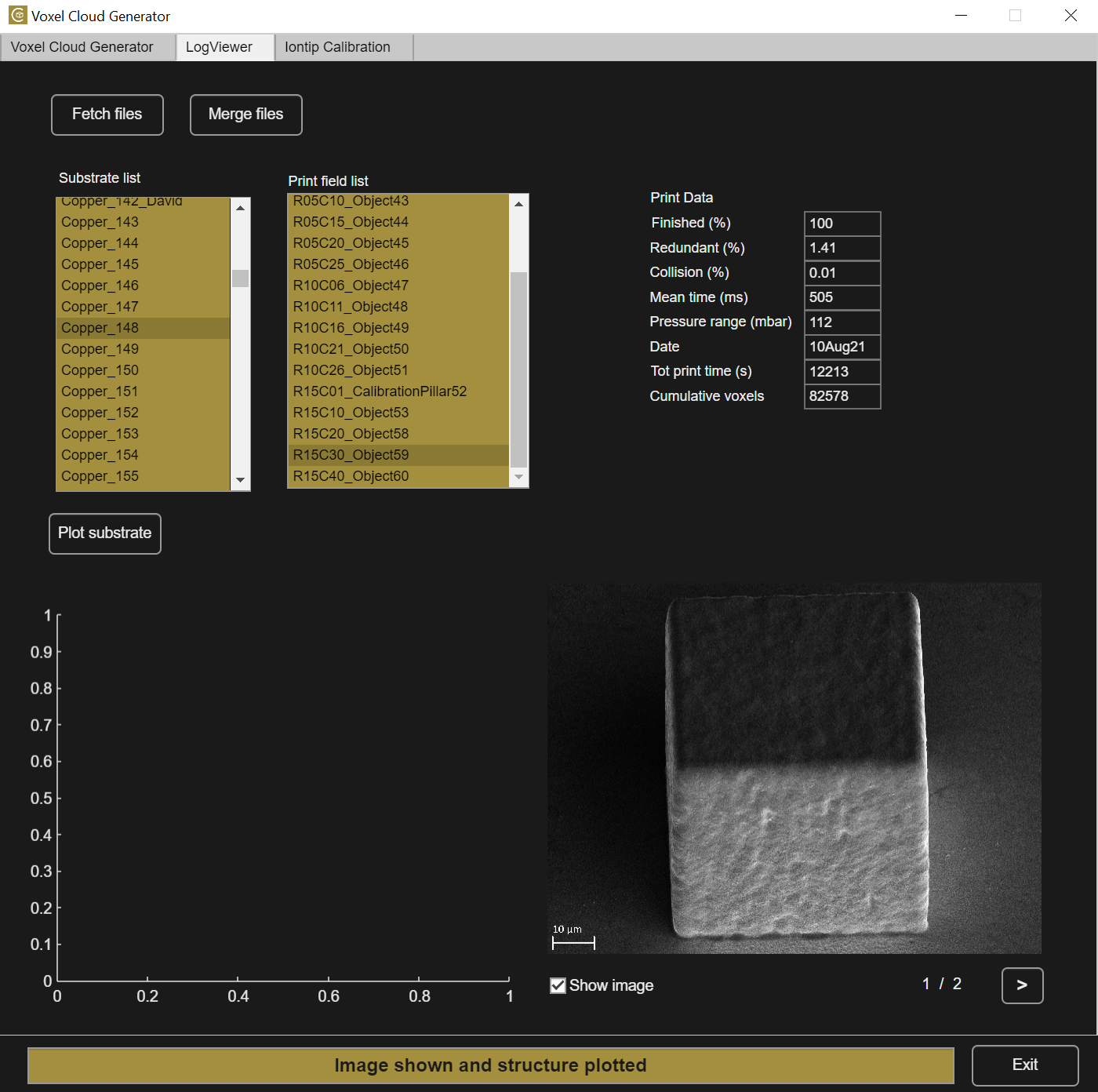1098x1092 pixels.
Task: Select R10C06_Object47 print field
Action: 398,286
